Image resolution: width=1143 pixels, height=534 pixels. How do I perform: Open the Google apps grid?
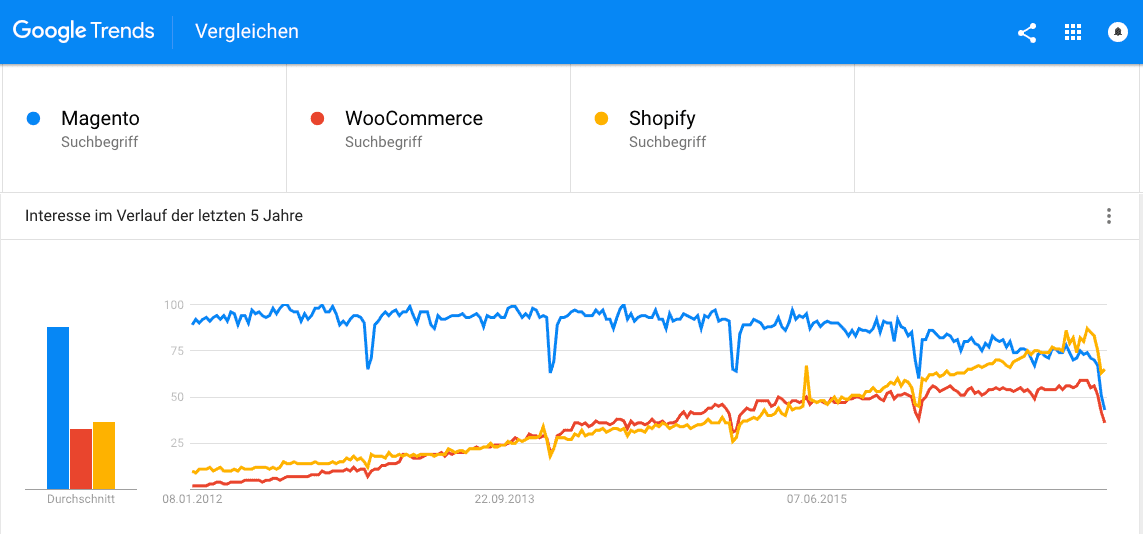point(1073,32)
